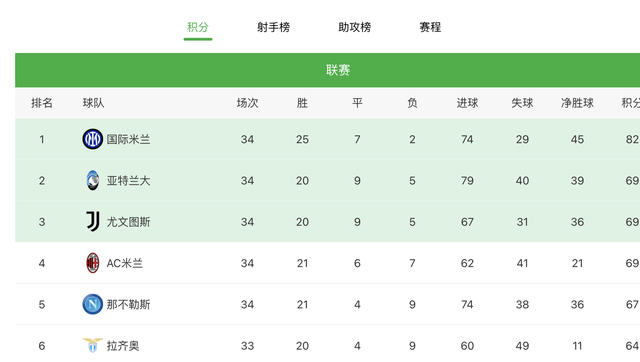Screen dimensions: 640x362
Task: Click the green 联赛 header bar
Action: 327,70
